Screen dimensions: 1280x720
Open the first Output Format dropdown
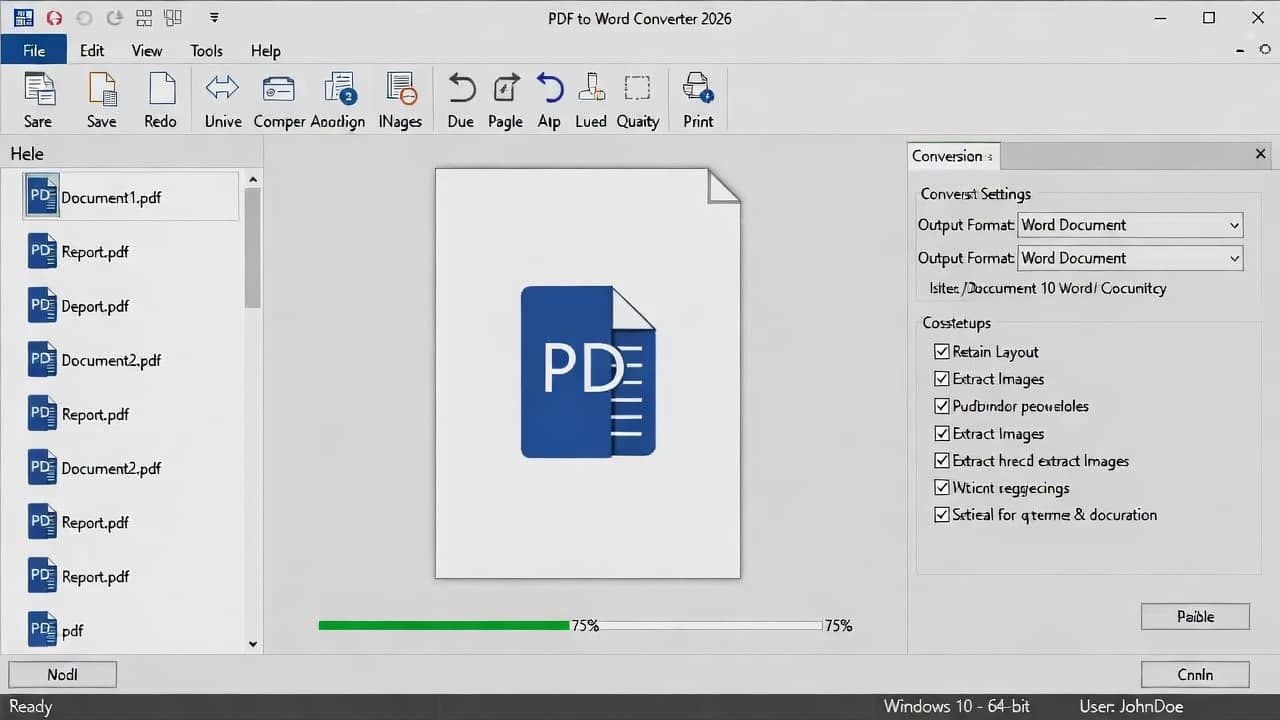1130,225
